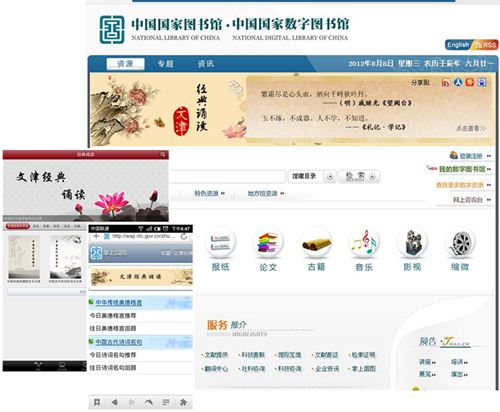The image size is (500, 412).
Task: Open 检索证明 service link
Action: 363,355
